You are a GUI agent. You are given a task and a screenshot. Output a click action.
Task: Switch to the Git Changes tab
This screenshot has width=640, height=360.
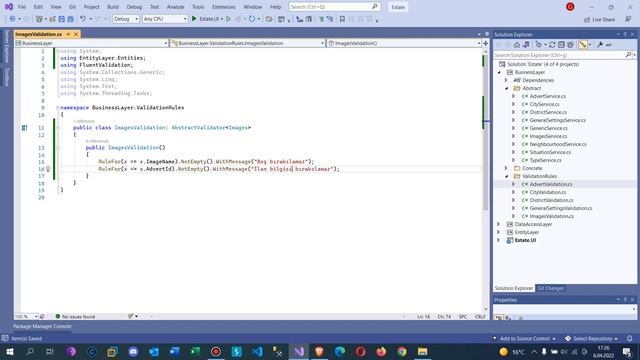coord(550,288)
